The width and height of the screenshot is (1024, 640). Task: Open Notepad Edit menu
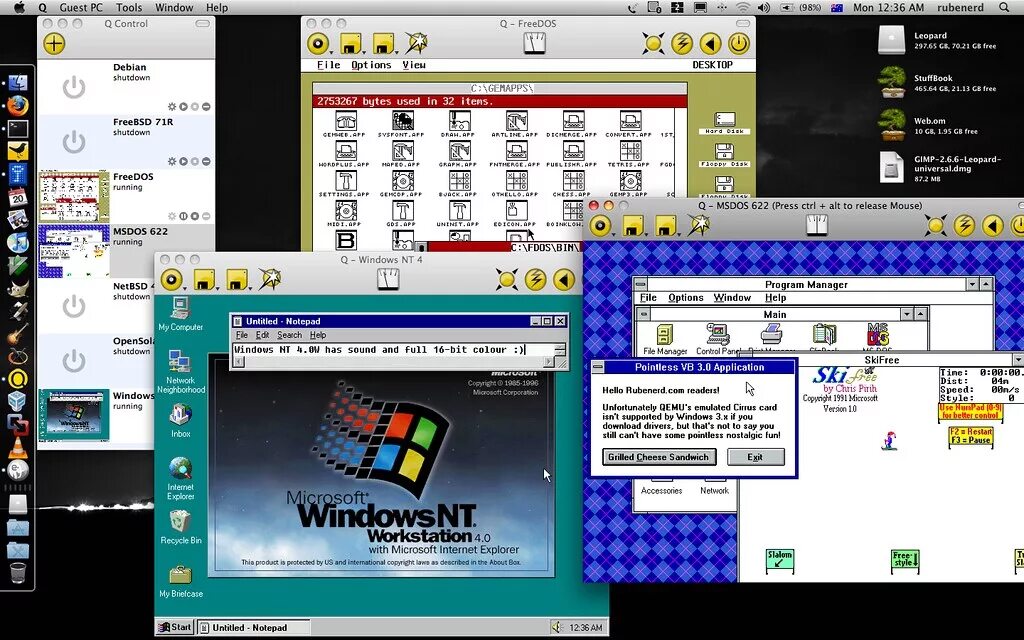pyautogui.click(x=263, y=335)
